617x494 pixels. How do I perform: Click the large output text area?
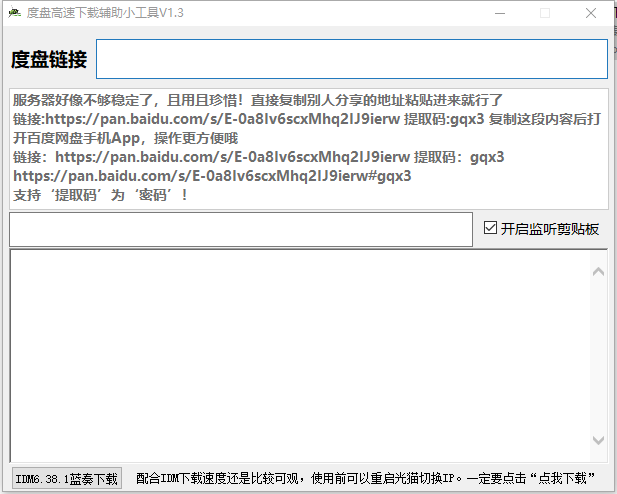pos(300,356)
